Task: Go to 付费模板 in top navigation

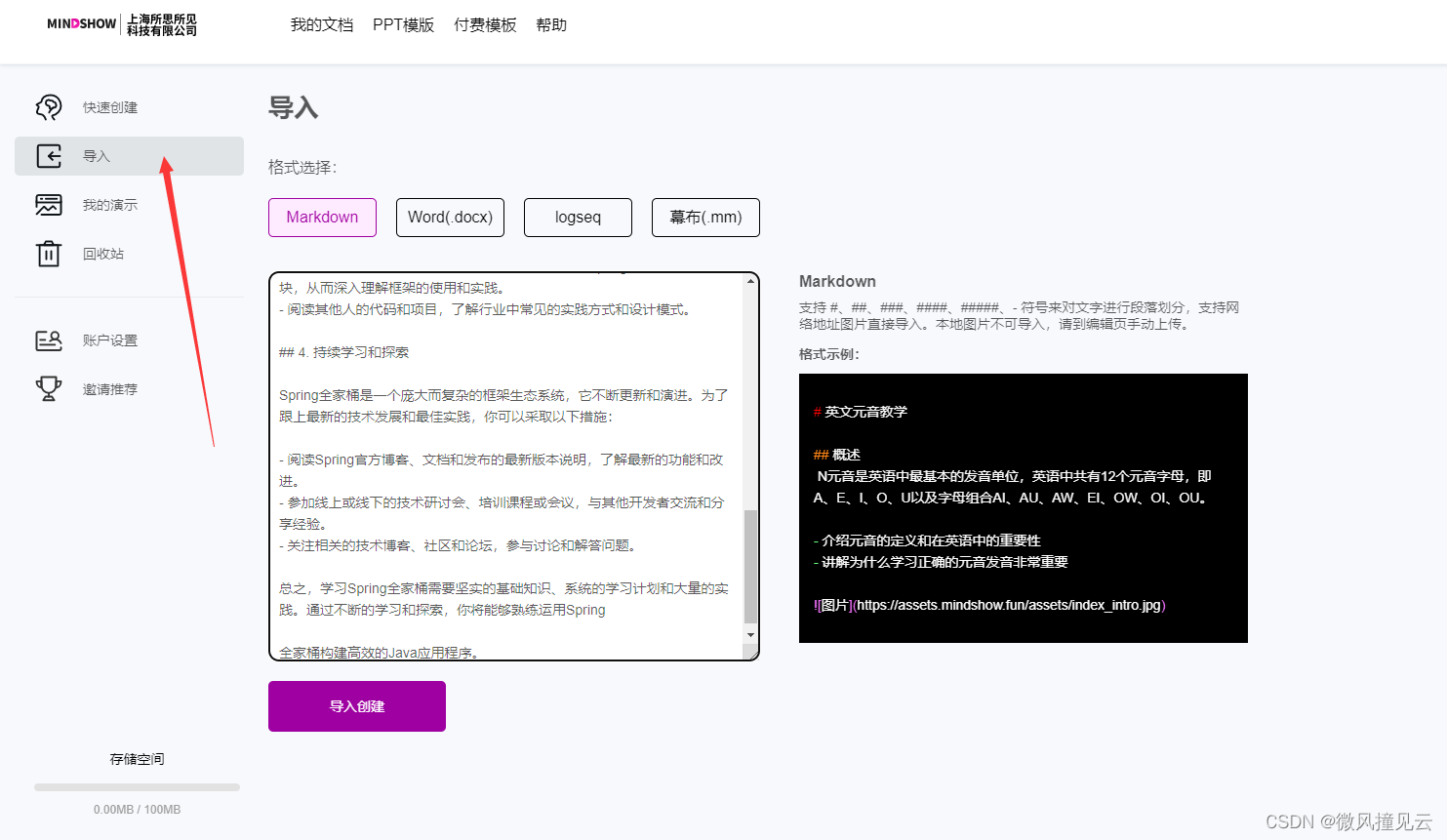Action: point(485,24)
